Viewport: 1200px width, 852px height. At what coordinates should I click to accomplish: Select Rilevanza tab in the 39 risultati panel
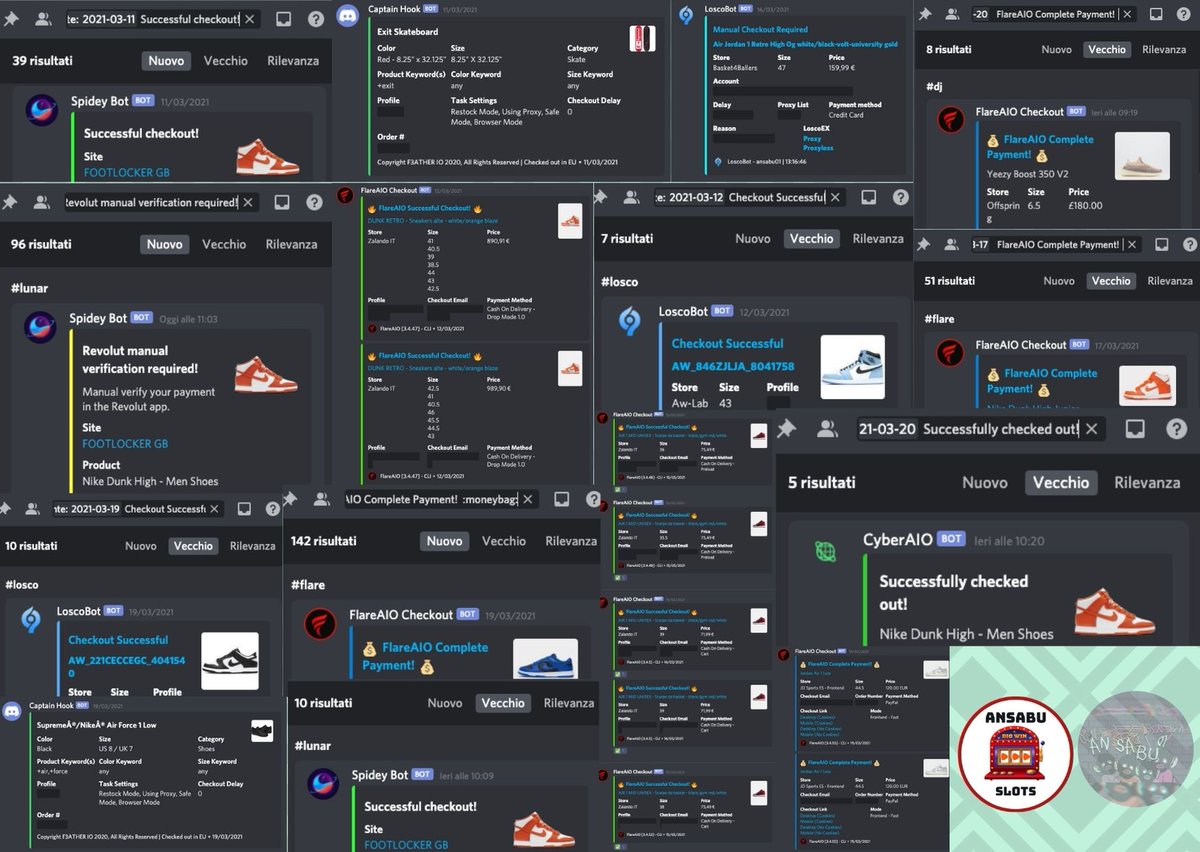[293, 60]
